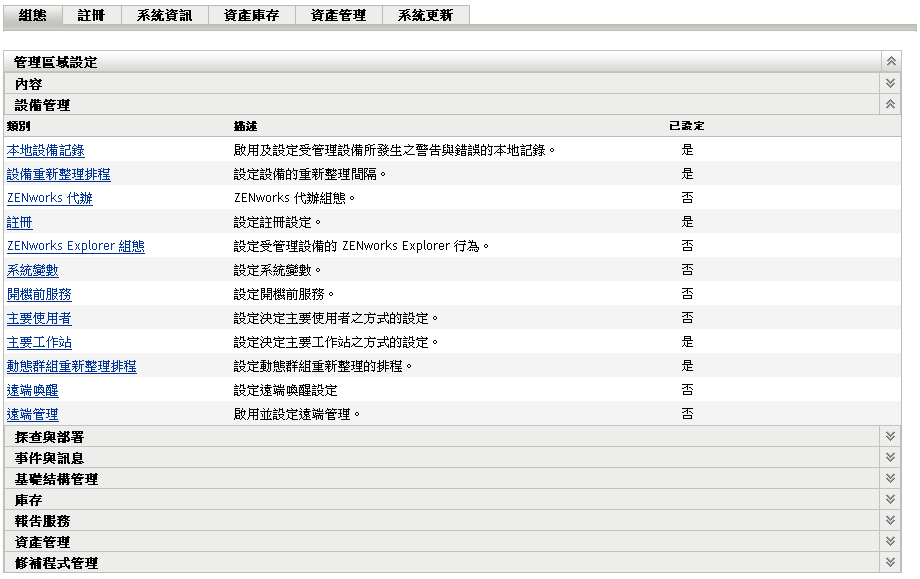
Task: Expand the 探查與部署 section
Action: (x=891, y=436)
